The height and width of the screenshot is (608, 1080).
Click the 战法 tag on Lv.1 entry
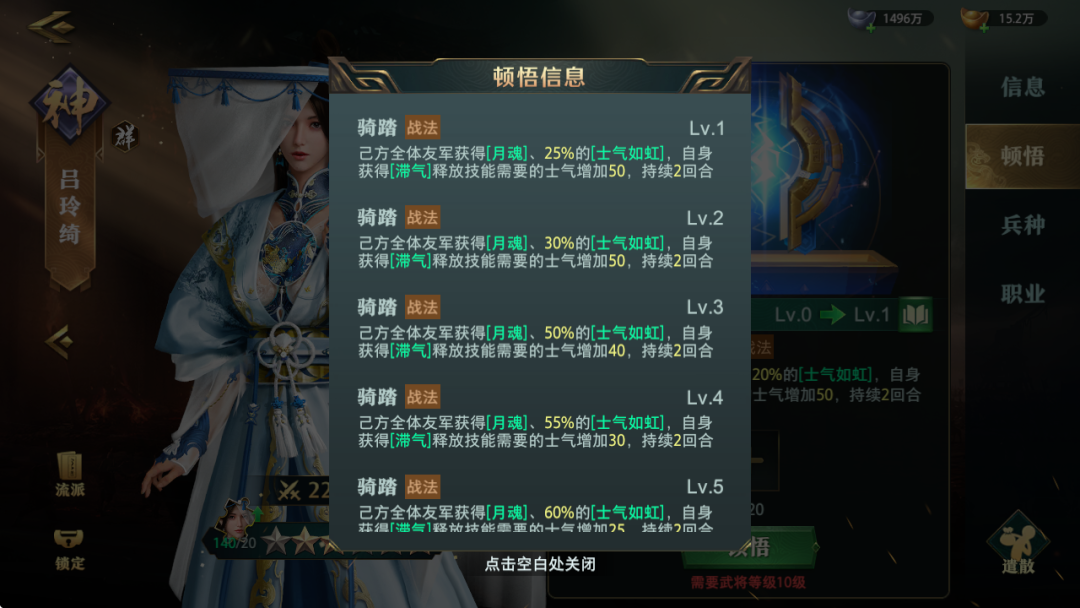tap(422, 127)
